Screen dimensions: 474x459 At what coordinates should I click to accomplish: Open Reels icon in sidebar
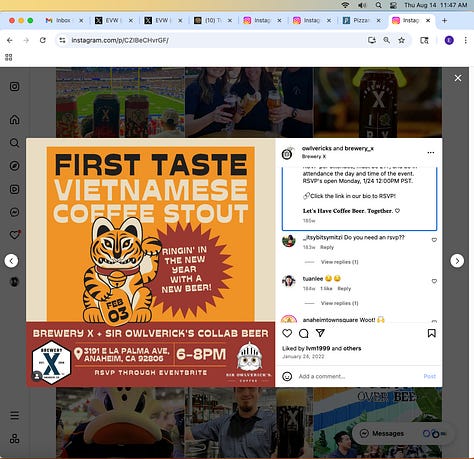(x=14, y=189)
